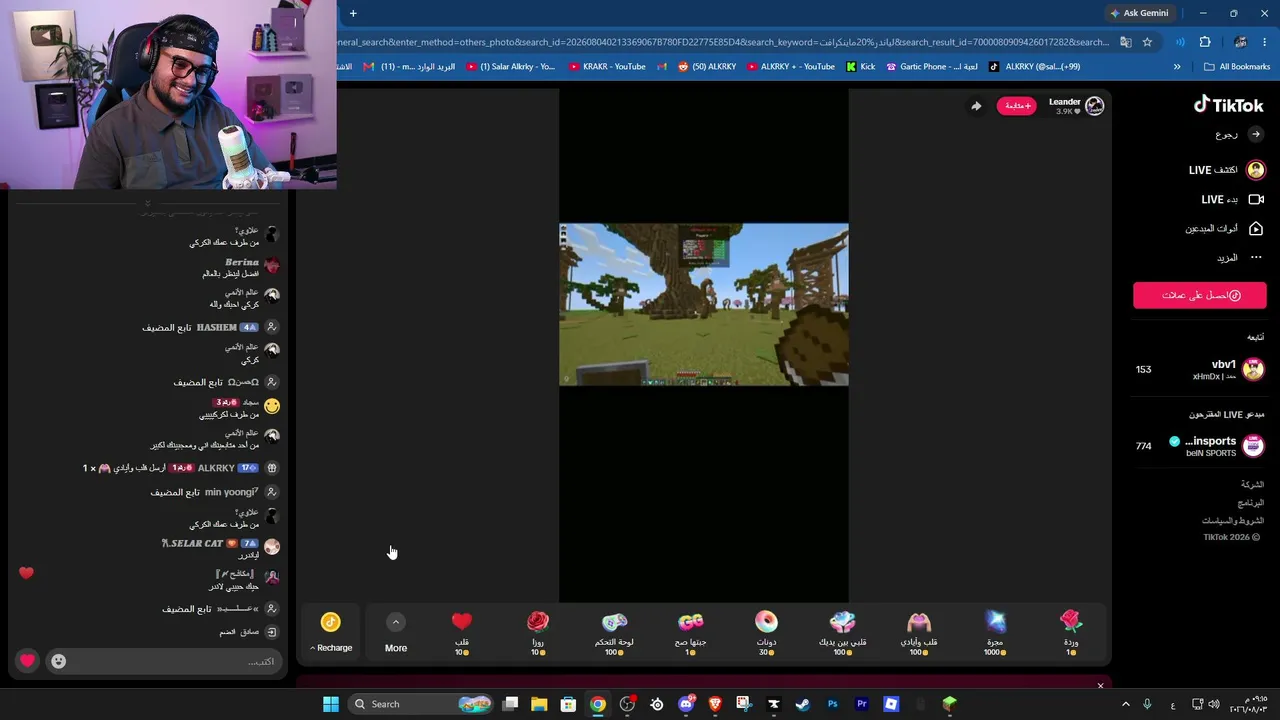Open the Kick bookmark

860,67
